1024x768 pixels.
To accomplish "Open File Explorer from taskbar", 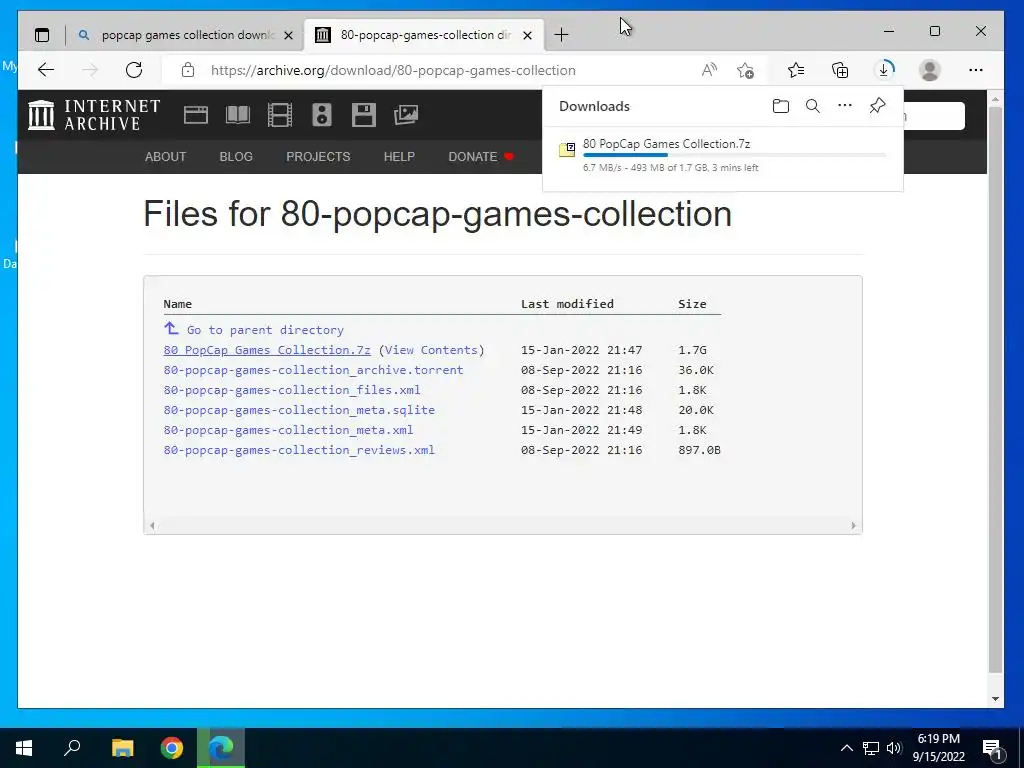I will 122,748.
